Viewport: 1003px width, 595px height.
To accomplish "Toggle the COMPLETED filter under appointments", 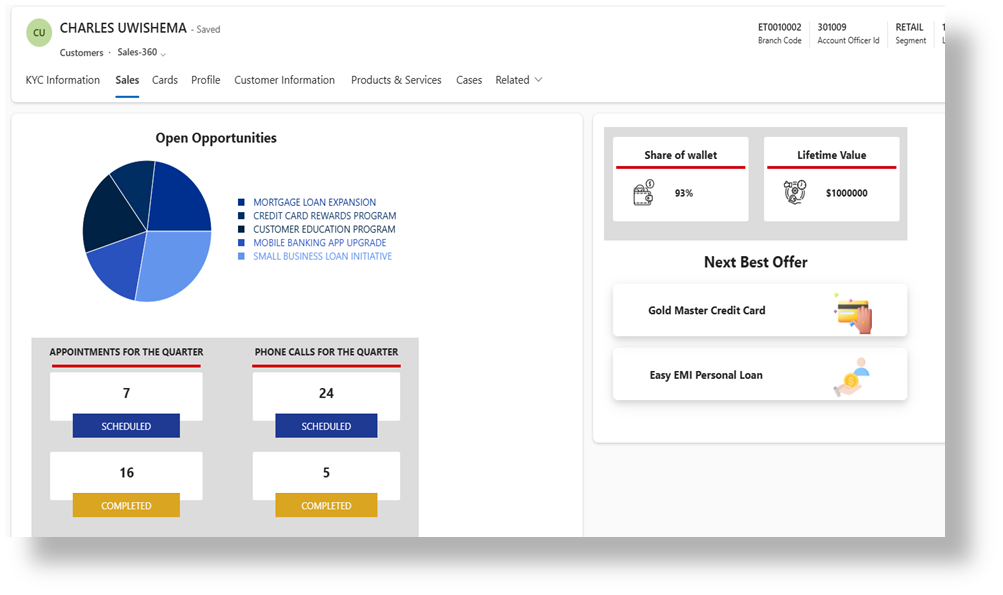I will coord(125,505).
